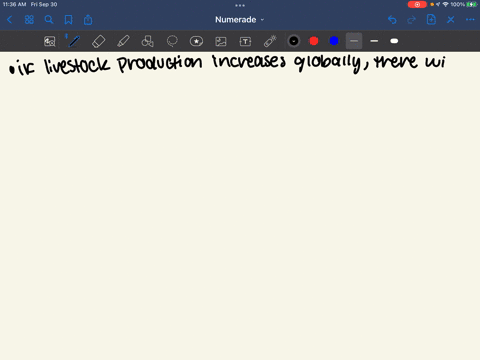The image size is (480, 360).
Task: Bookmark this page
Action: (x=69, y=20)
